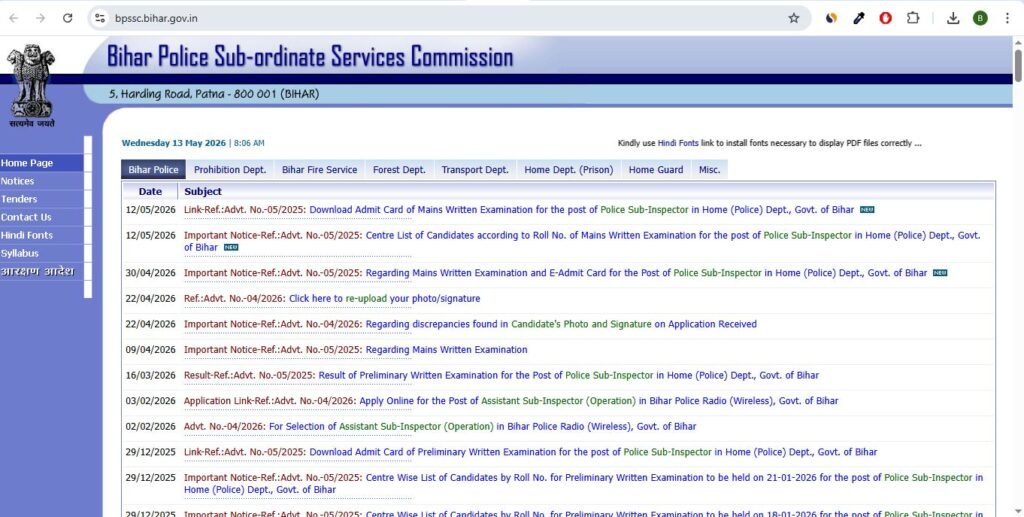Open For Selection of Assistant Sub-Inspector link

tap(483, 427)
